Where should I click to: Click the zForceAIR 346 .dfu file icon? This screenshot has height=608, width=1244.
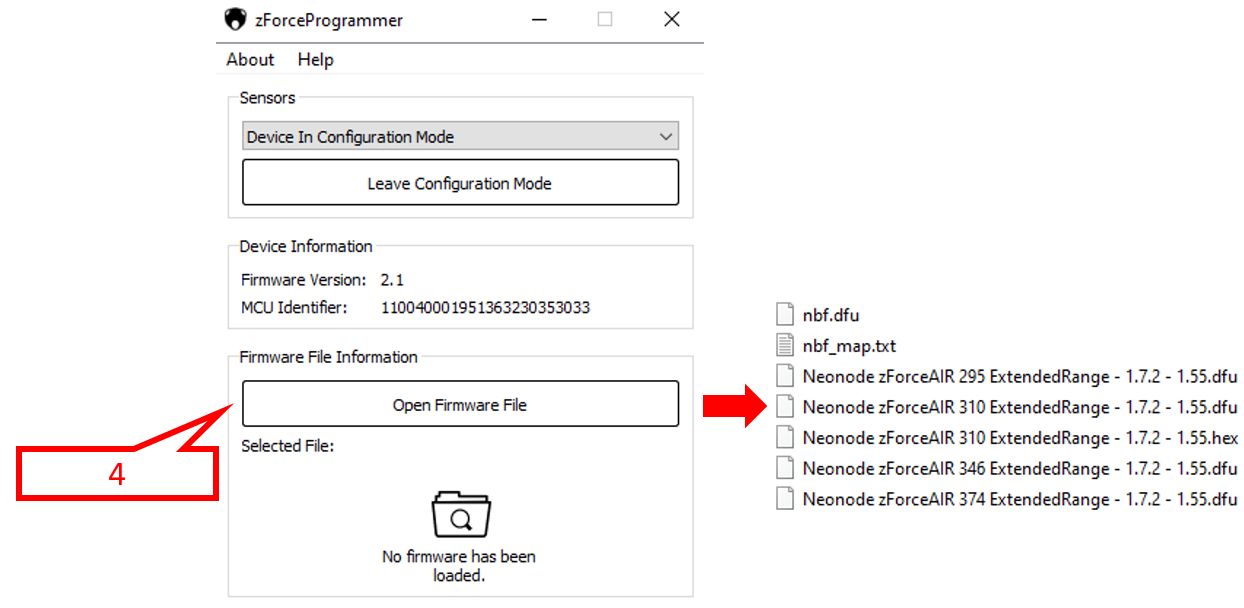785,468
